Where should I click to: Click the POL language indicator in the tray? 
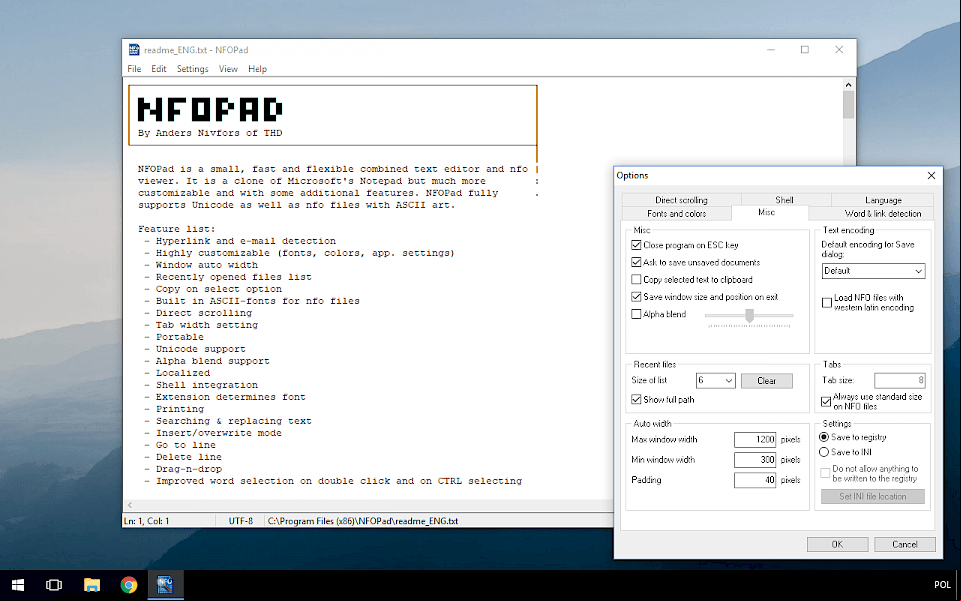coord(943,585)
